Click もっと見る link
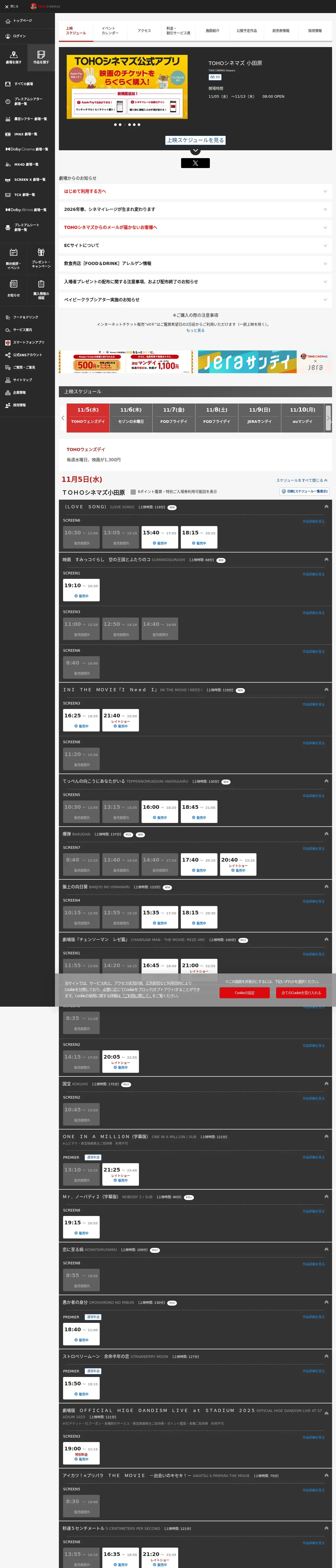The height and width of the screenshot is (1568, 336). pyautogui.click(x=195, y=331)
